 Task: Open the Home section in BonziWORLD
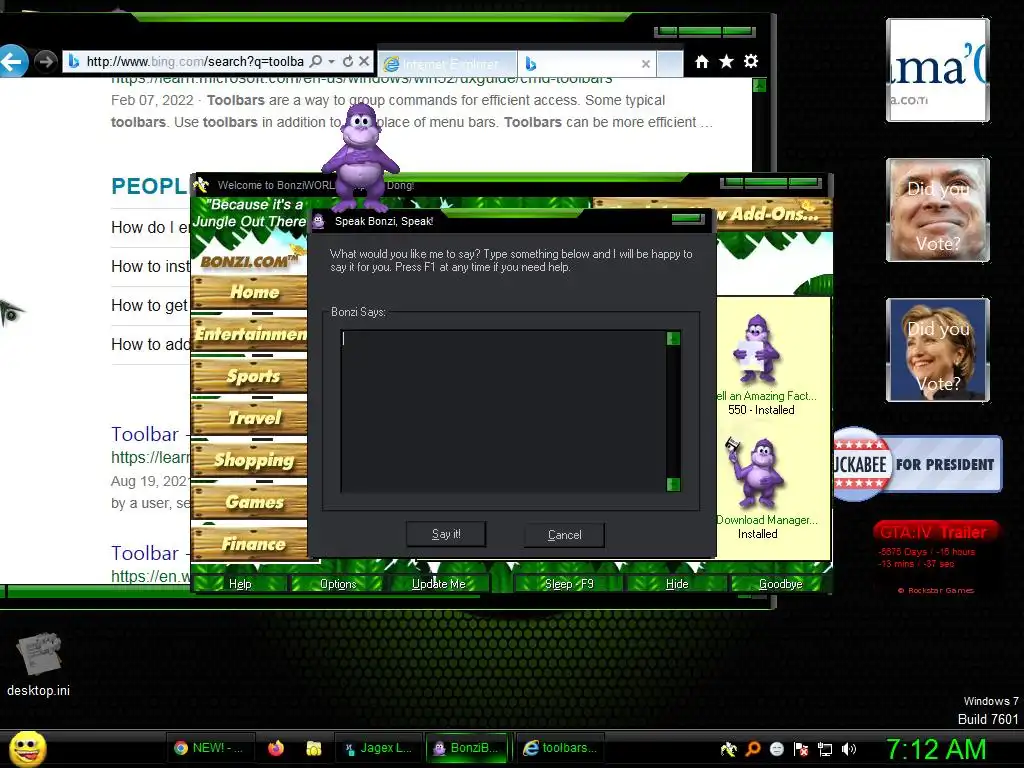pyautogui.click(x=250, y=292)
